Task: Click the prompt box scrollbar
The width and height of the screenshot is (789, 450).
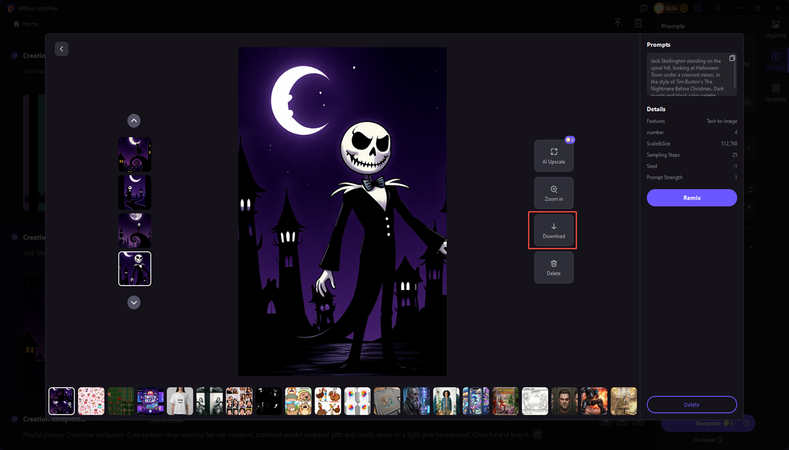Action: [x=735, y=74]
